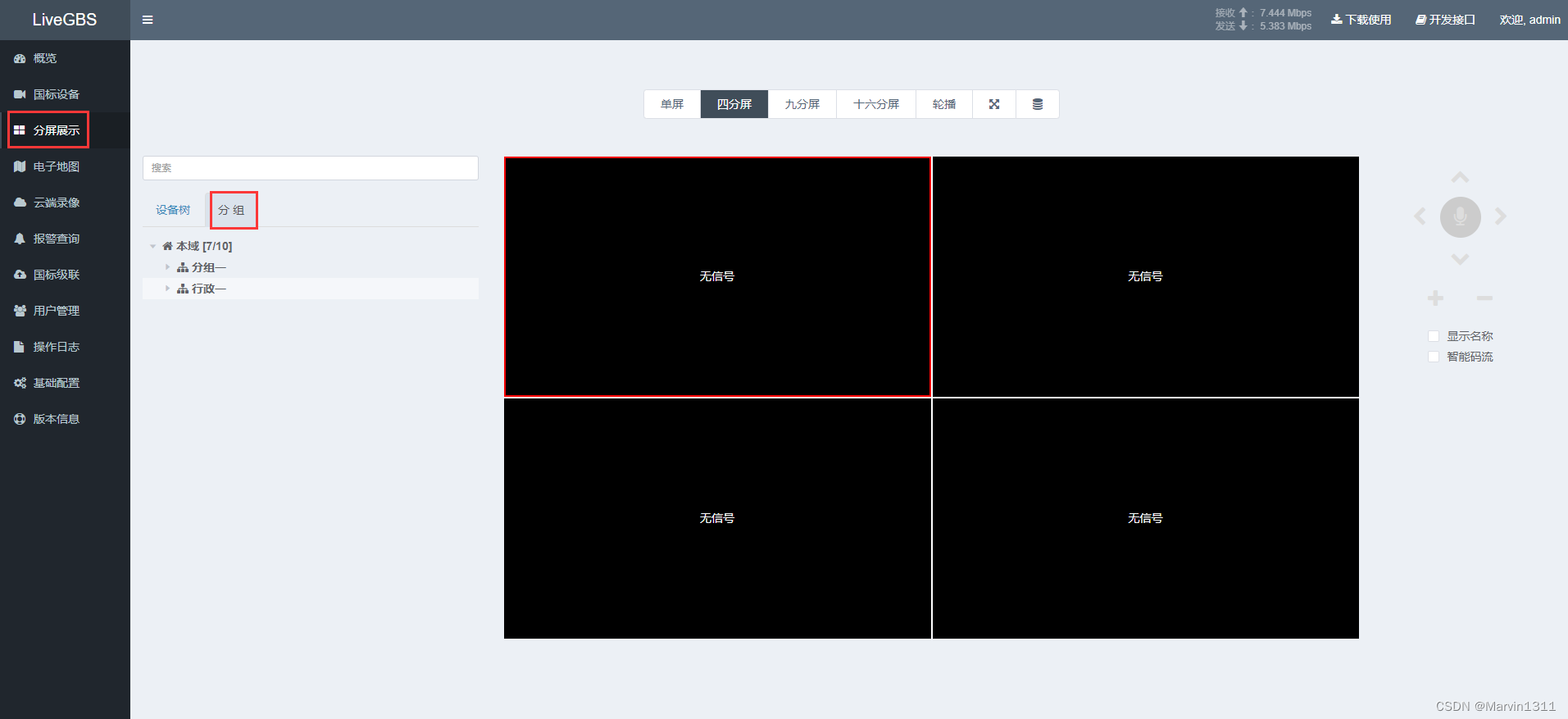Open 用户管理 user management
1568x719 pixels.
[65, 311]
